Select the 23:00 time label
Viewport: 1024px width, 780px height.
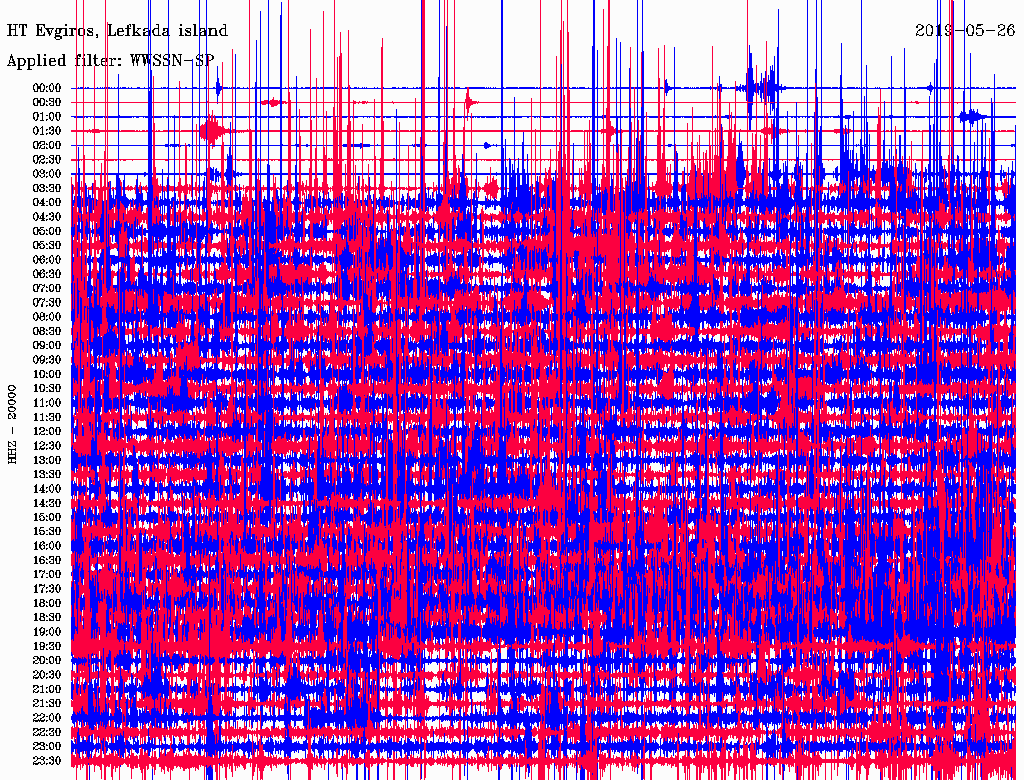47,747
